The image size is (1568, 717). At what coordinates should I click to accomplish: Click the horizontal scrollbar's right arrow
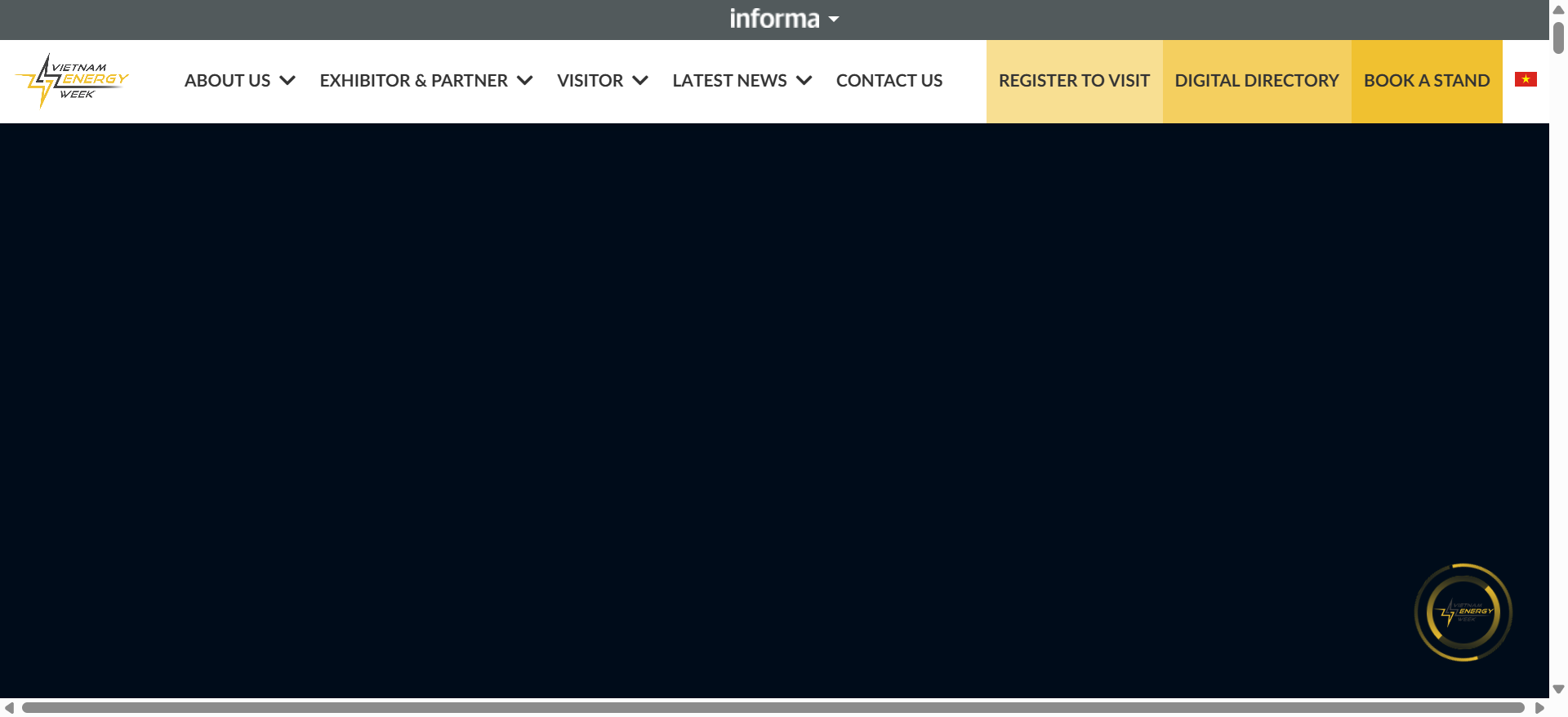point(1539,708)
